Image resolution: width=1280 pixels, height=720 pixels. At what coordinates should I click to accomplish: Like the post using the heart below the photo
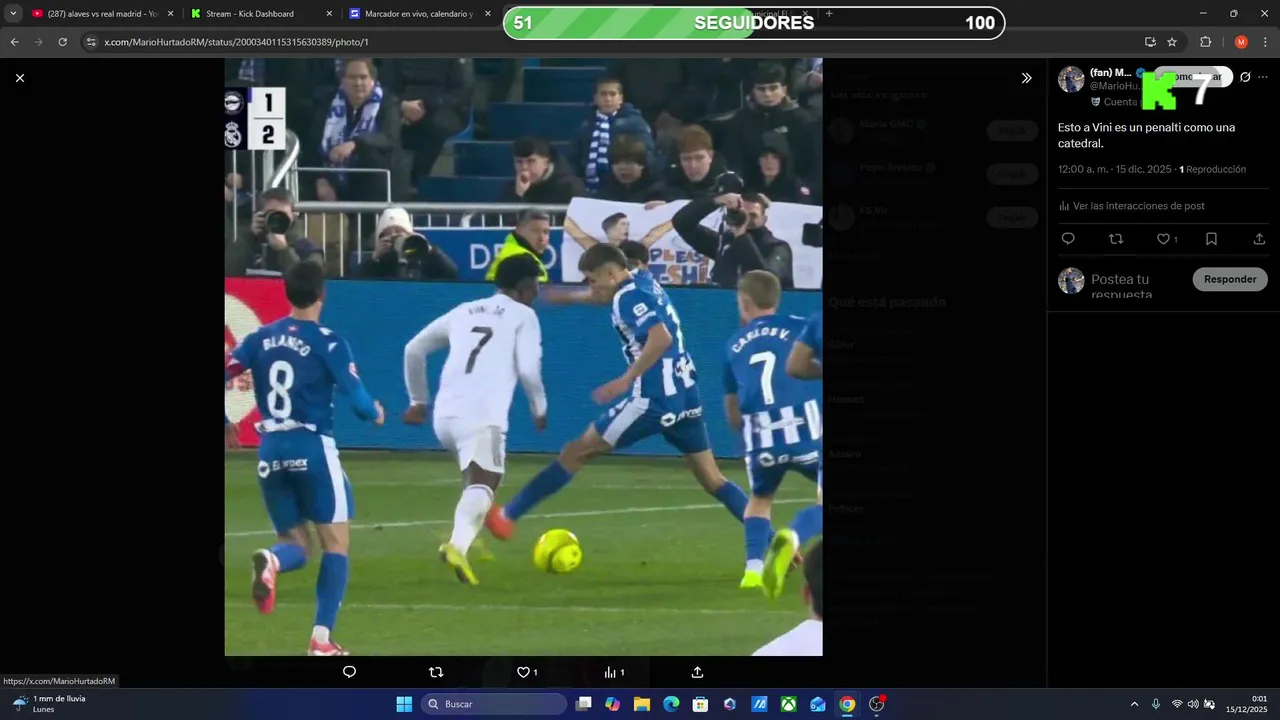pyautogui.click(x=523, y=672)
